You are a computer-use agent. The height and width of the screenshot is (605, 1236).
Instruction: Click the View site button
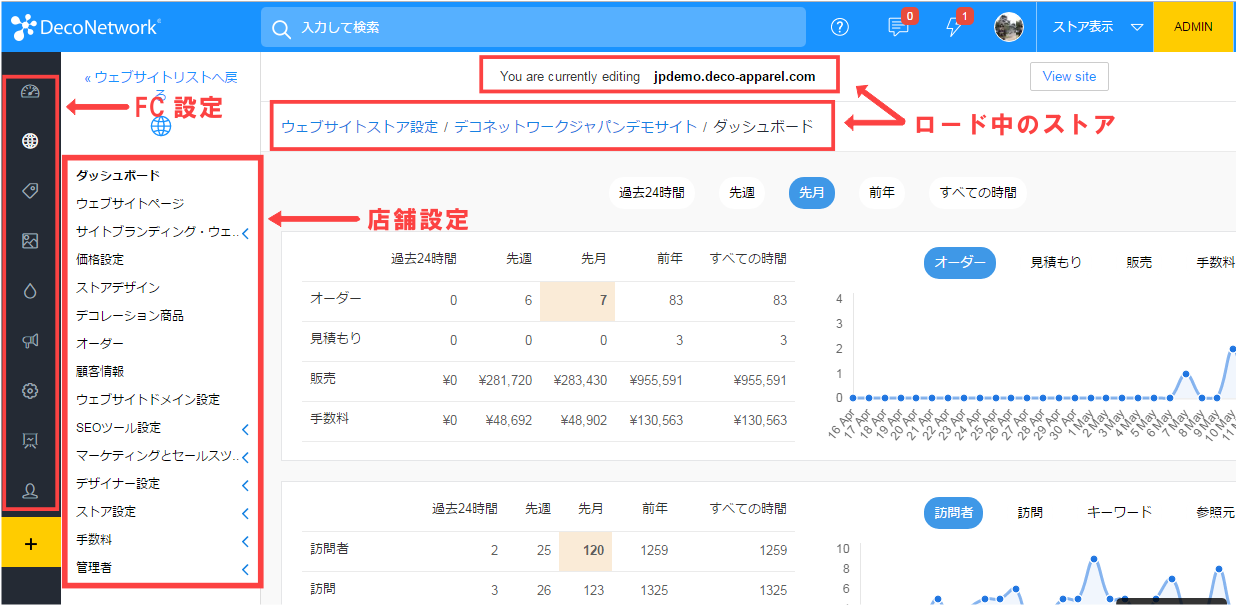pyautogui.click(x=1069, y=76)
